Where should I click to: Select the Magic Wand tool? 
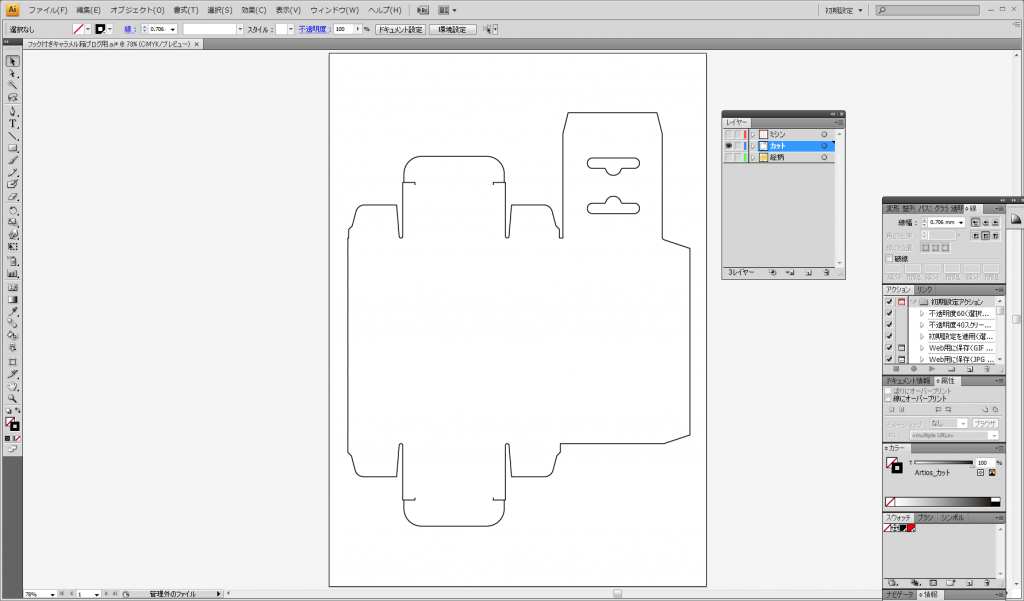pyautogui.click(x=13, y=86)
